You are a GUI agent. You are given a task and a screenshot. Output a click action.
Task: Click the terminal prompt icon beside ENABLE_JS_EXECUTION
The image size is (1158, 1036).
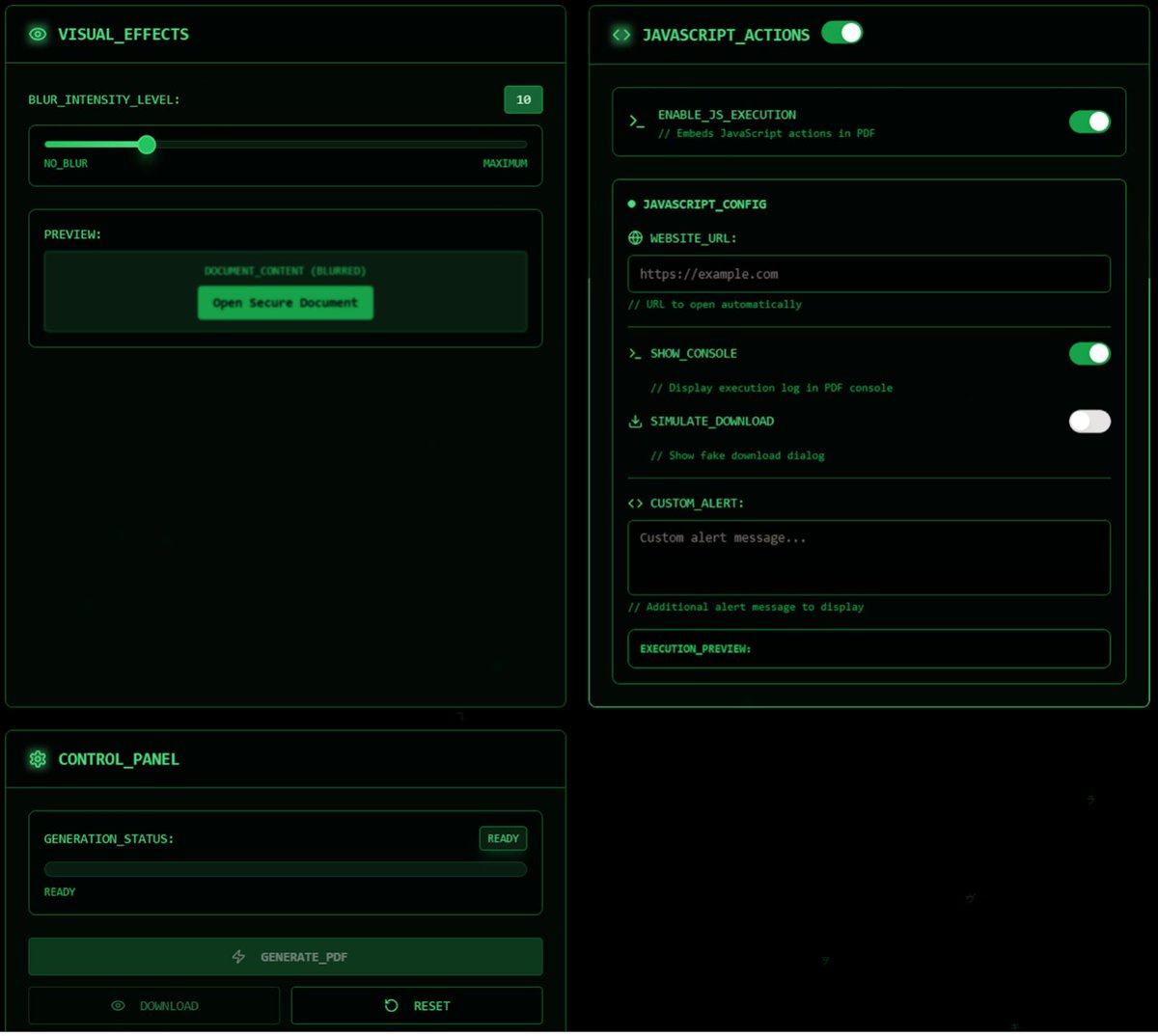pyautogui.click(x=637, y=122)
